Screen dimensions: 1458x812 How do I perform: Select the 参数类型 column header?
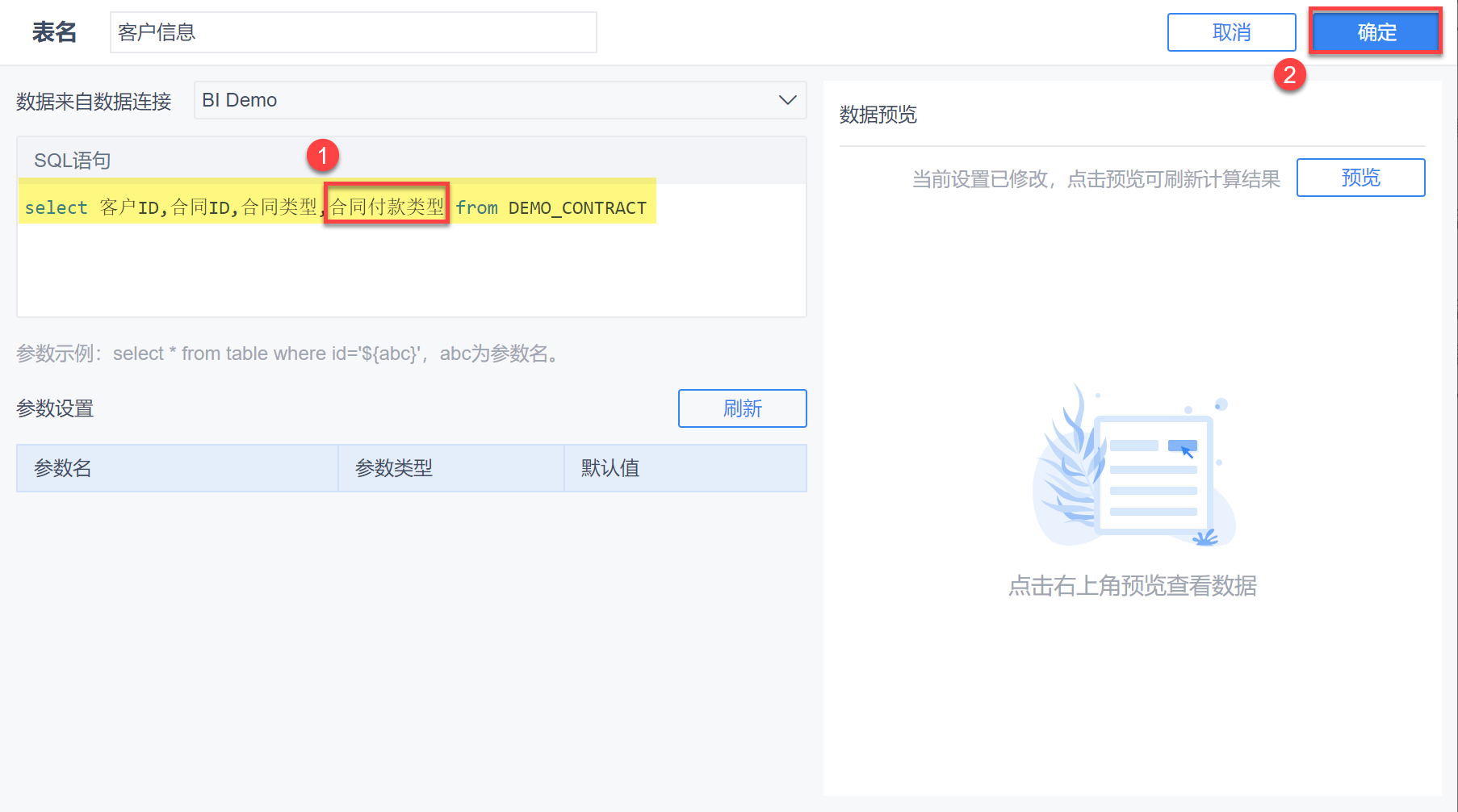[451, 468]
